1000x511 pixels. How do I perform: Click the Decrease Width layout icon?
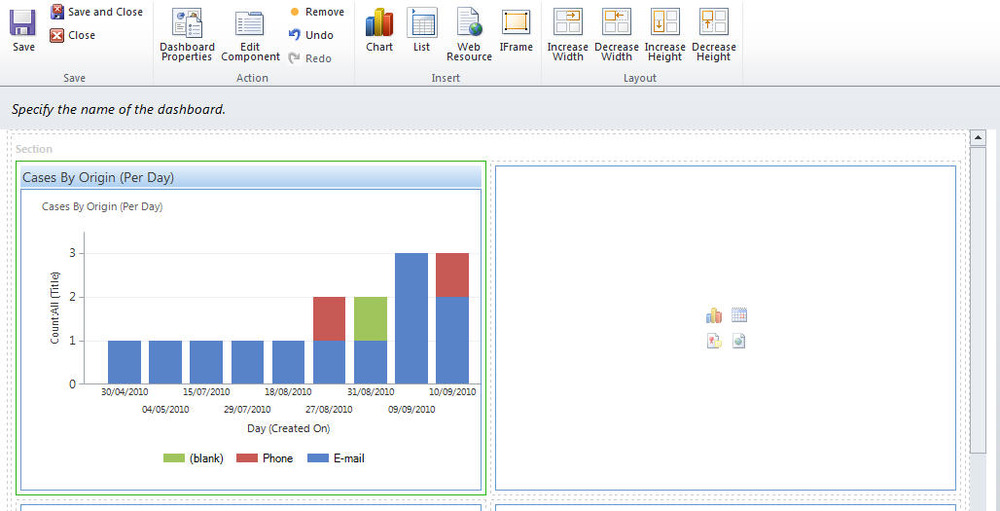616,35
